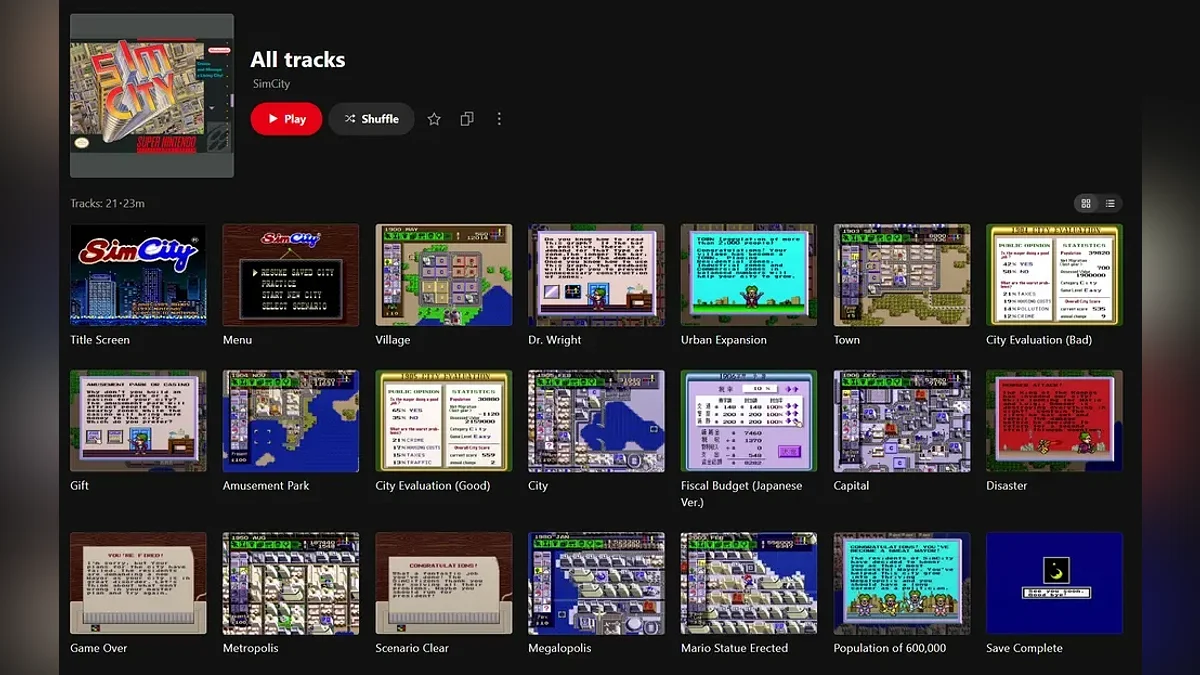Switch to grid view
This screenshot has width=1200, height=675.
point(1086,204)
